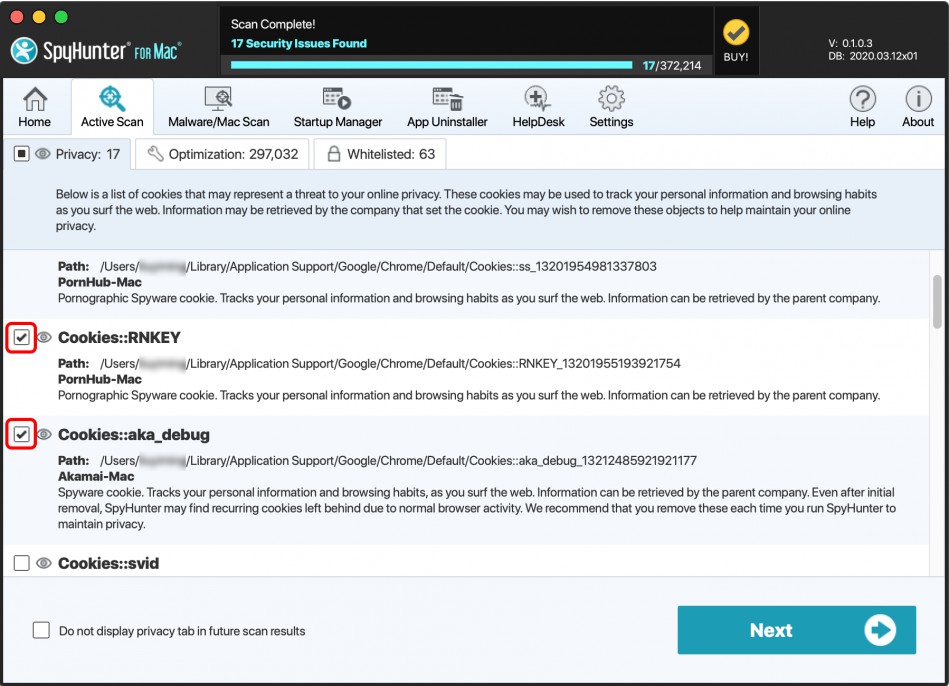Screen dimensions: 949x686
Task: Open the HelpDesk panel
Action: tap(538, 107)
